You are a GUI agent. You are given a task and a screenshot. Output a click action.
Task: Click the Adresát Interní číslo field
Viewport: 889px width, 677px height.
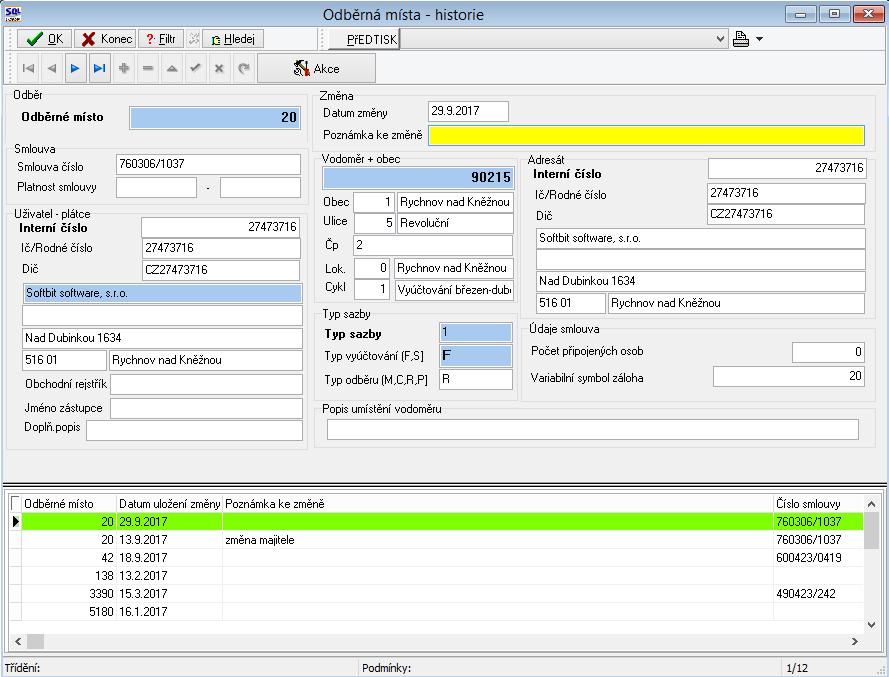click(x=787, y=168)
